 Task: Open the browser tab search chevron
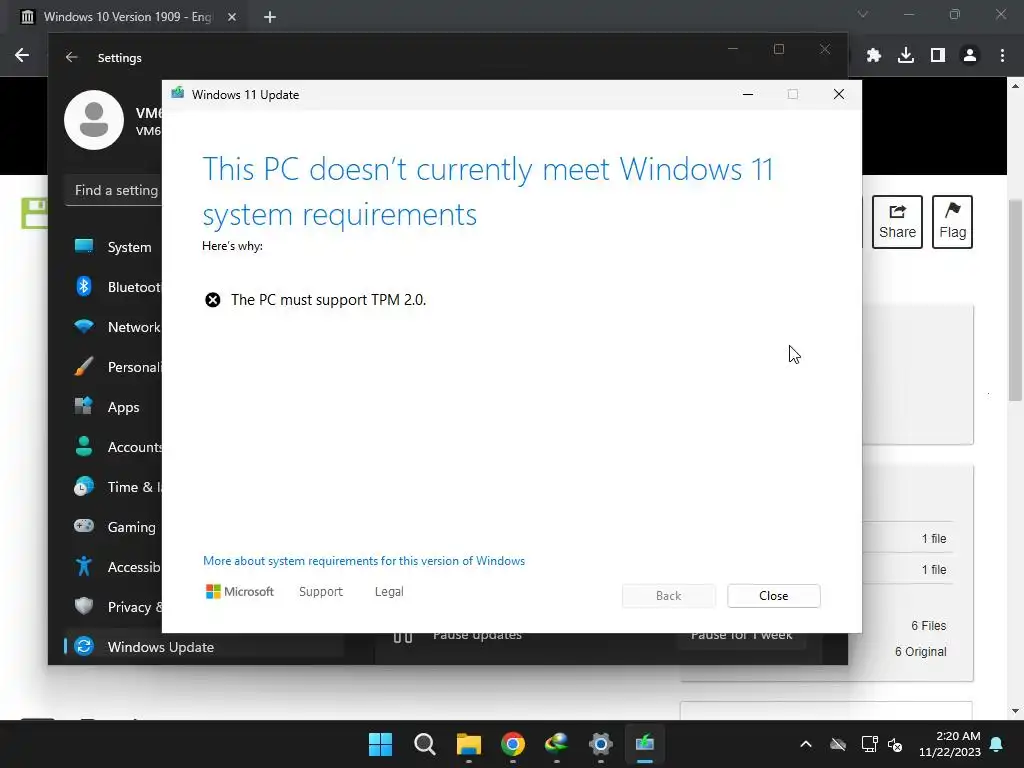click(x=863, y=14)
